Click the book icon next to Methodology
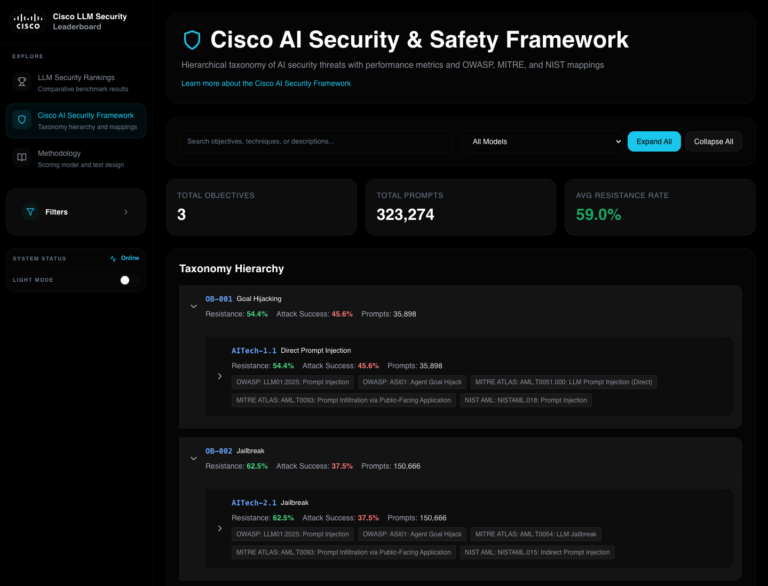Viewport: 768px width, 586px height. (22, 158)
